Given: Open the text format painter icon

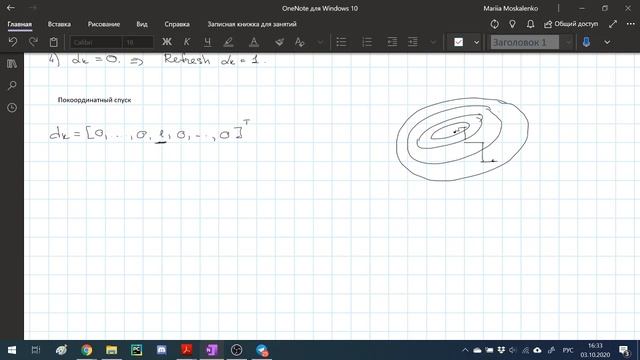Looking at the screenshot, I should pos(300,42).
